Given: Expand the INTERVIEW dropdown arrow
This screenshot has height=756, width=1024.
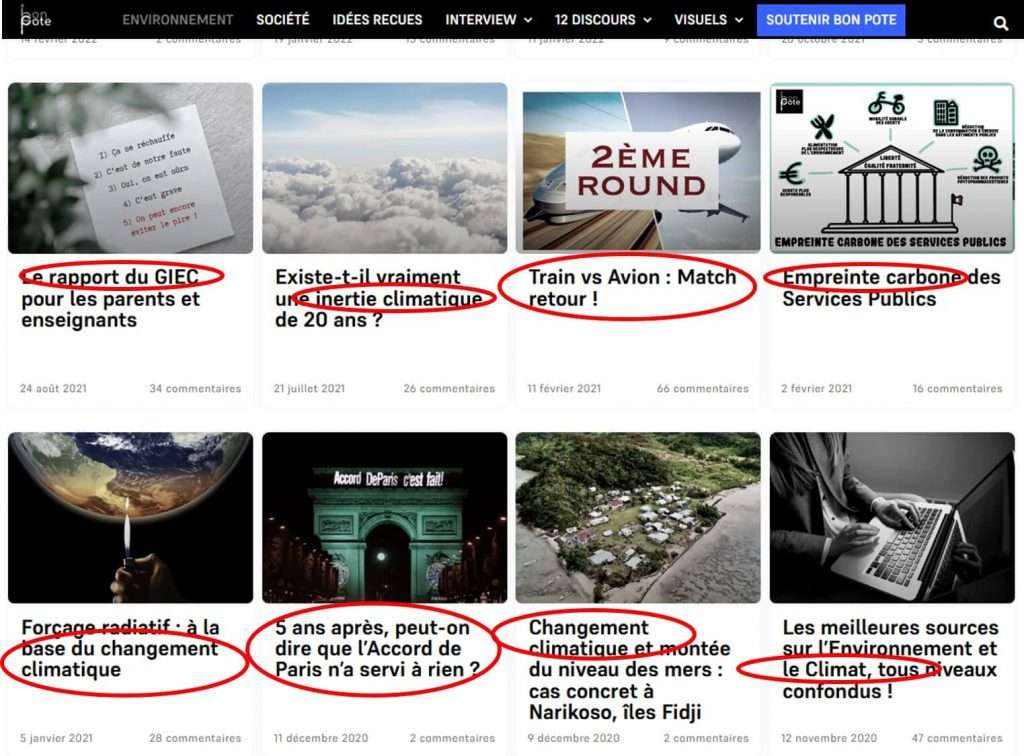Looking at the screenshot, I should coord(528,20).
